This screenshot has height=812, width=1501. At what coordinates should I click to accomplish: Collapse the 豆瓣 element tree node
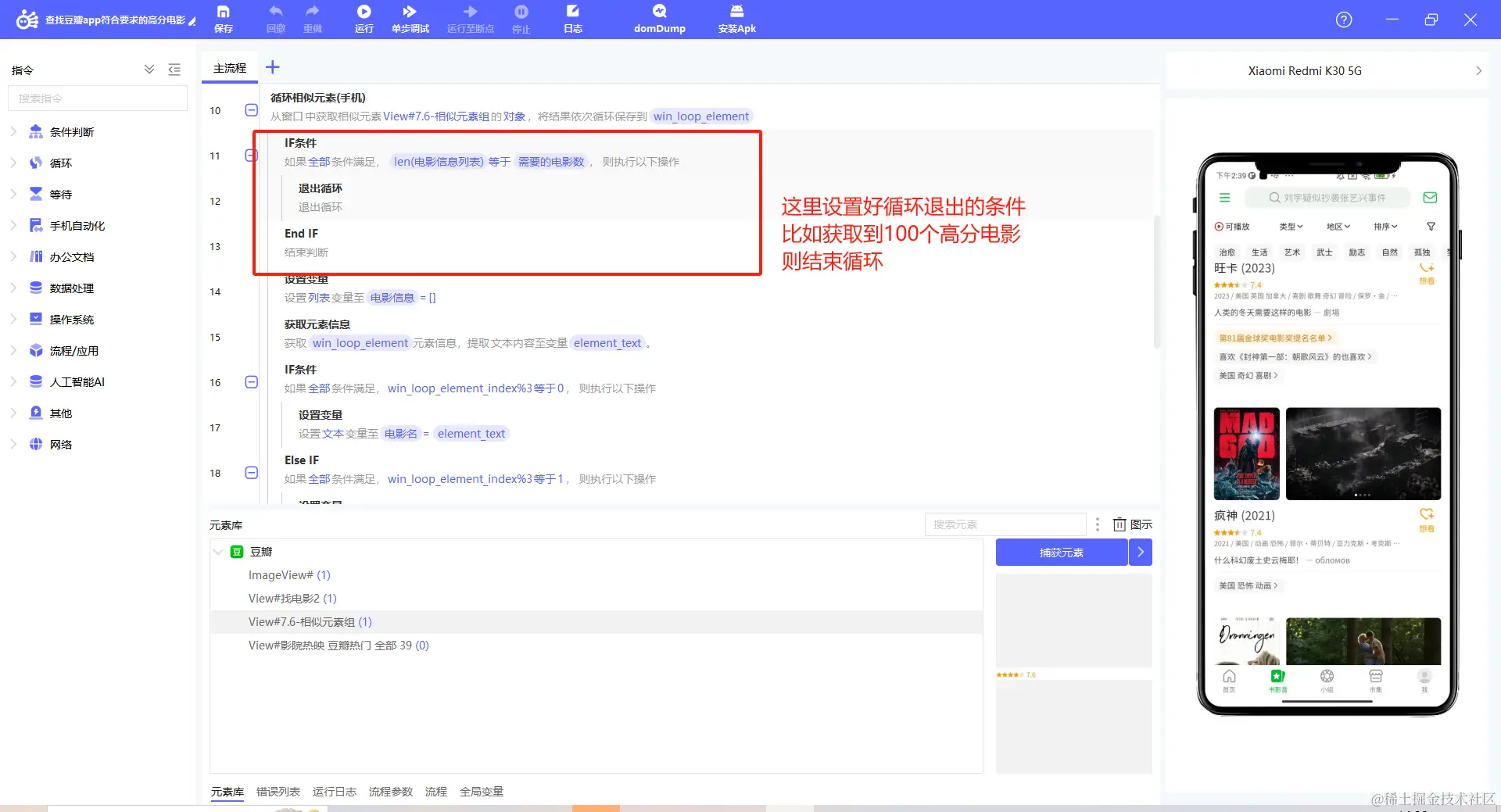tap(218, 552)
